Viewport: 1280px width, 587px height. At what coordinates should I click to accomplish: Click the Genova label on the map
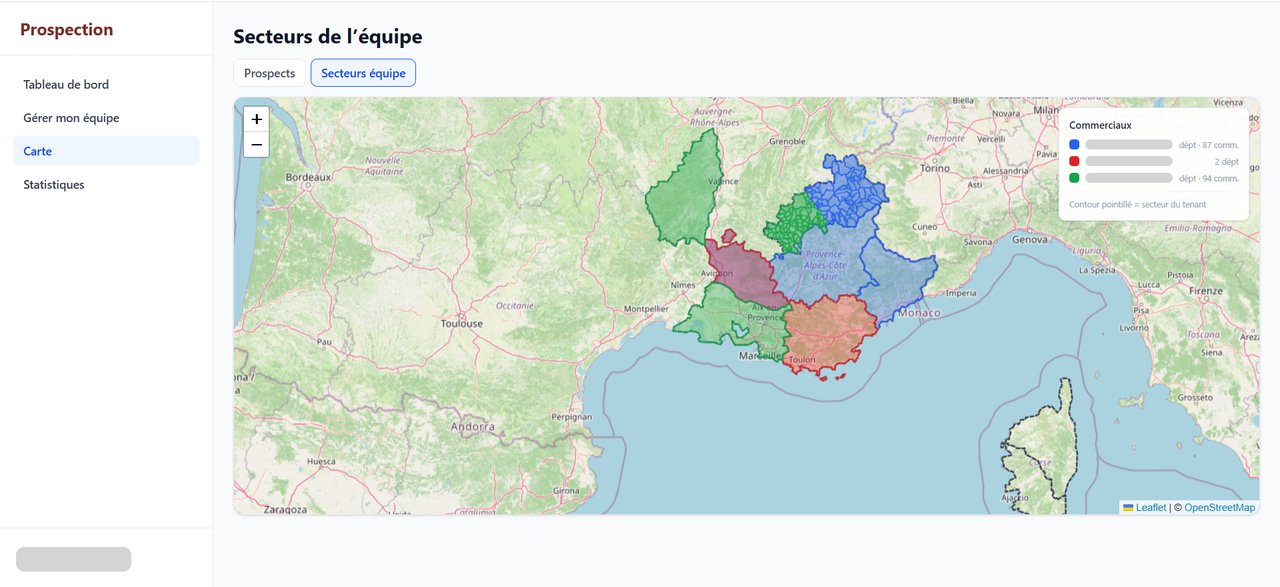click(x=1031, y=240)
